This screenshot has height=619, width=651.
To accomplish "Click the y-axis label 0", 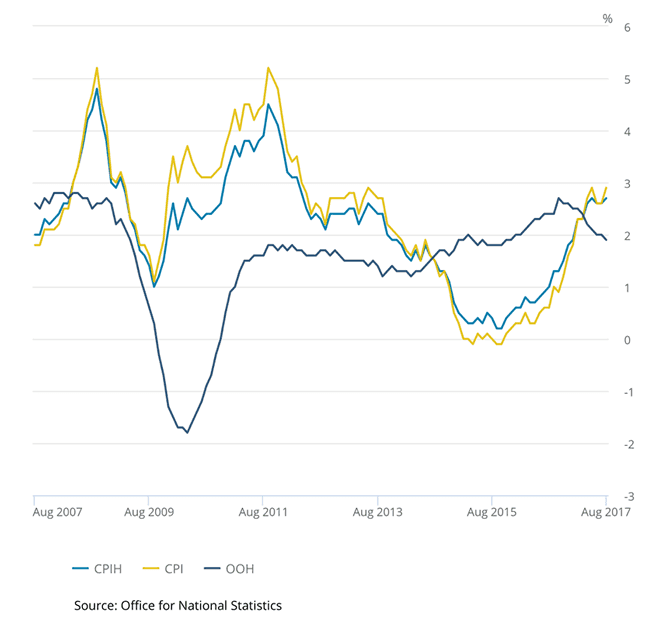I will click(625, 340).
